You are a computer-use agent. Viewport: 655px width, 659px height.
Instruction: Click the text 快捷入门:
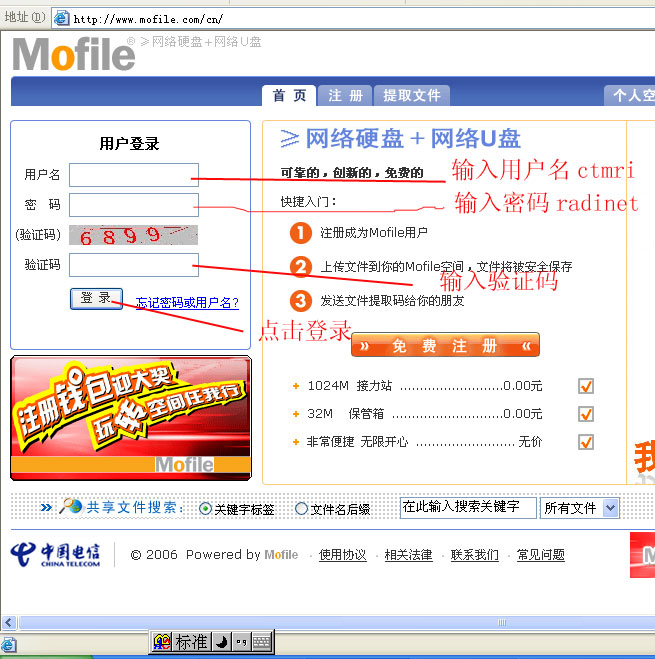coord(309,202)
